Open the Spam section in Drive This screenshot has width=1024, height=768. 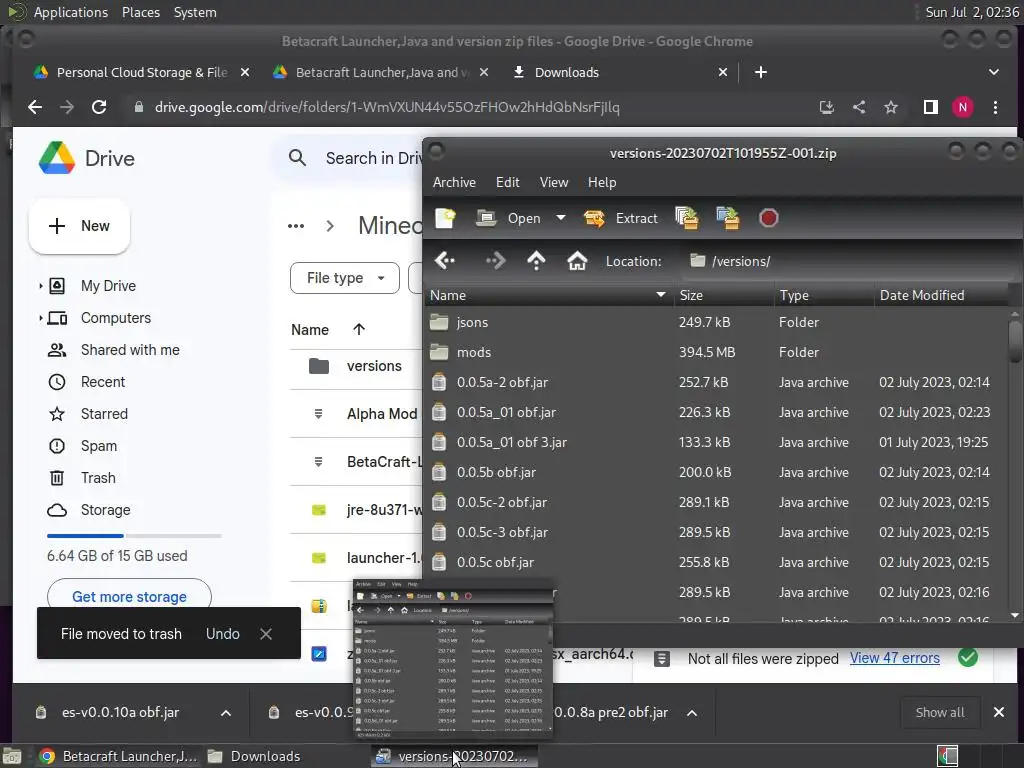[x=99, y=446]
